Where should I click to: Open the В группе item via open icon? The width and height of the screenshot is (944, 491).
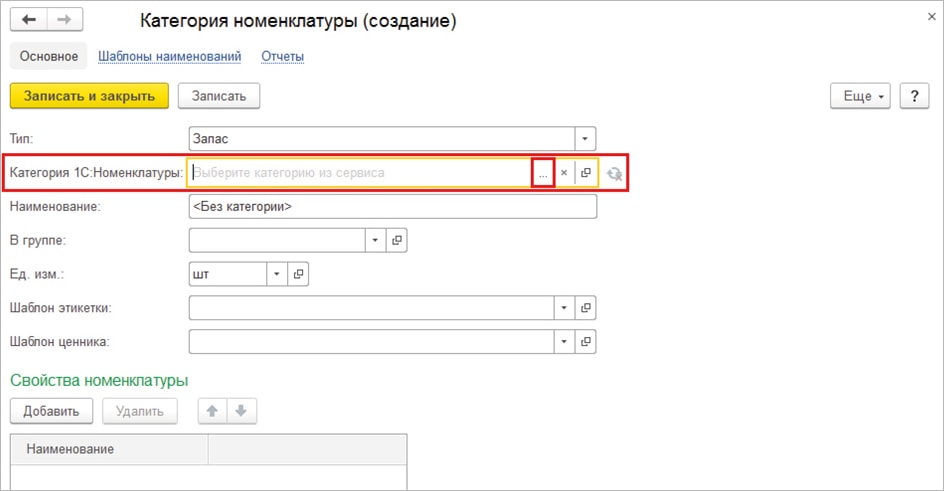coord(397,241)
